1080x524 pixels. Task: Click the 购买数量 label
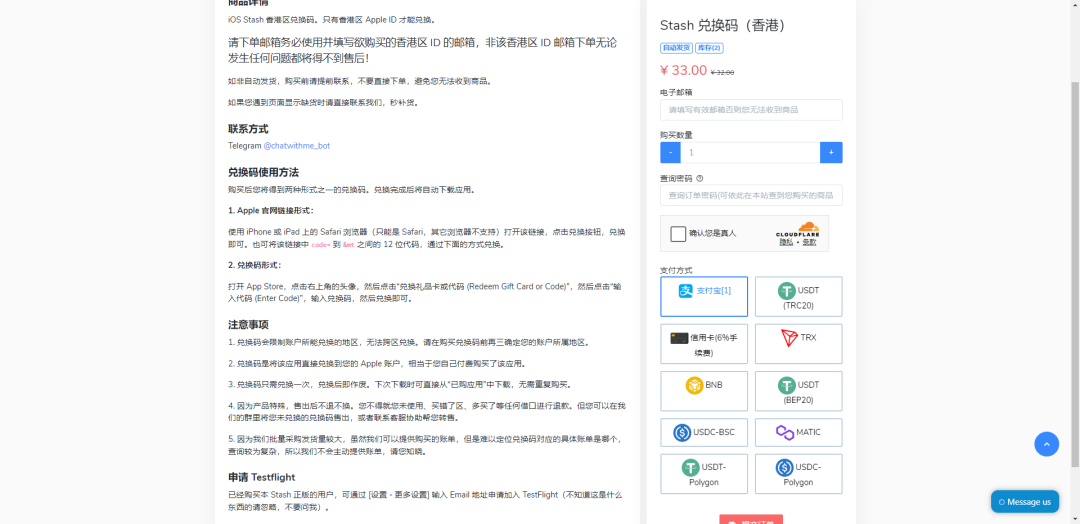[x=676, y=135]
